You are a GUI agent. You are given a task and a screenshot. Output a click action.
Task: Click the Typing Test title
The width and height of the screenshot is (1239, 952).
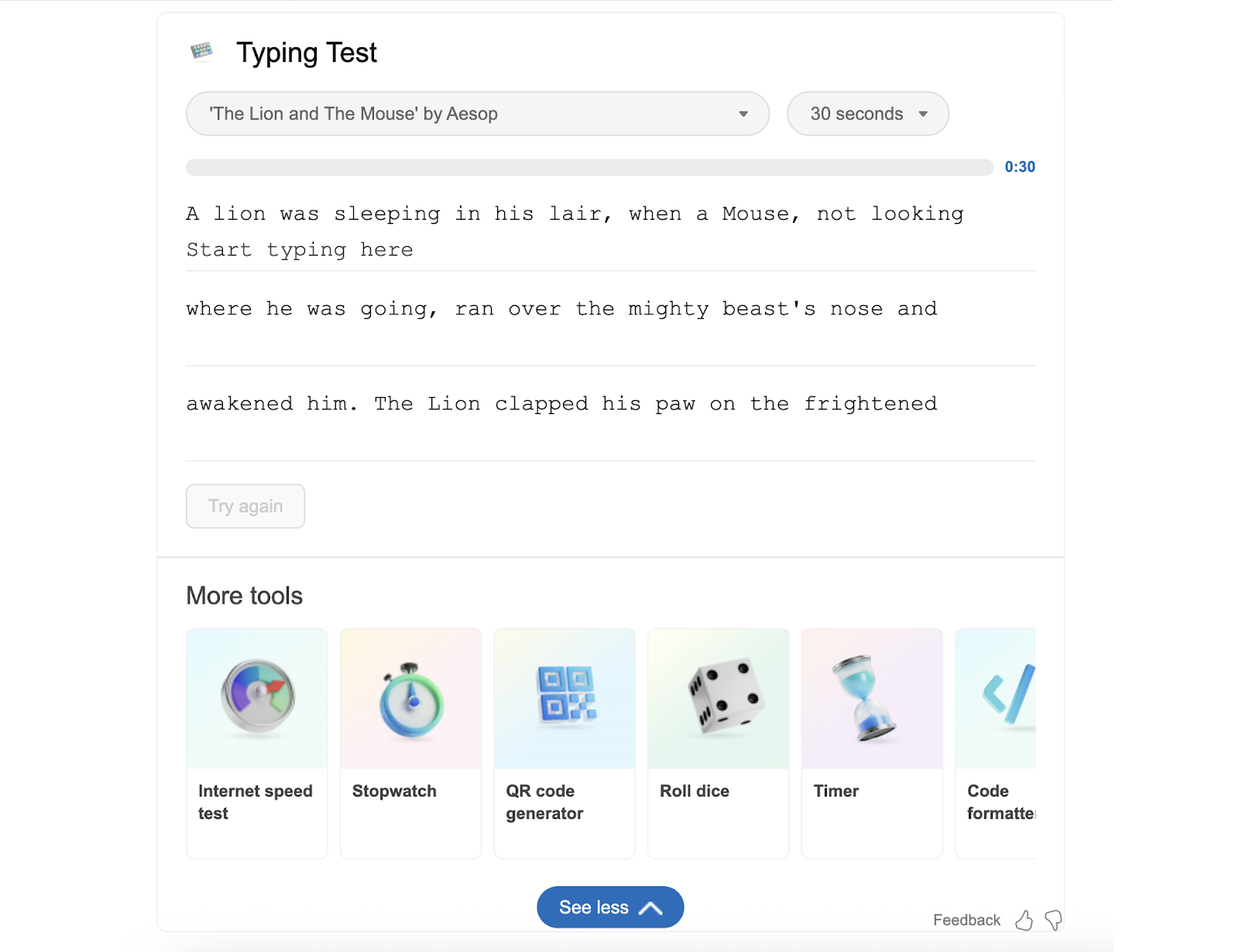(x=306, y=52)
